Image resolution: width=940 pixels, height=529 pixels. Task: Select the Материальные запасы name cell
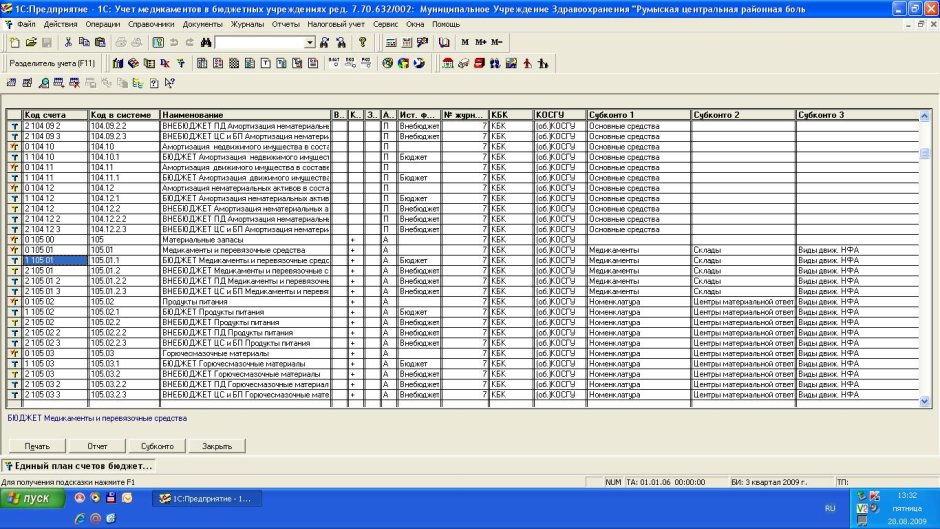pos(245,239)
